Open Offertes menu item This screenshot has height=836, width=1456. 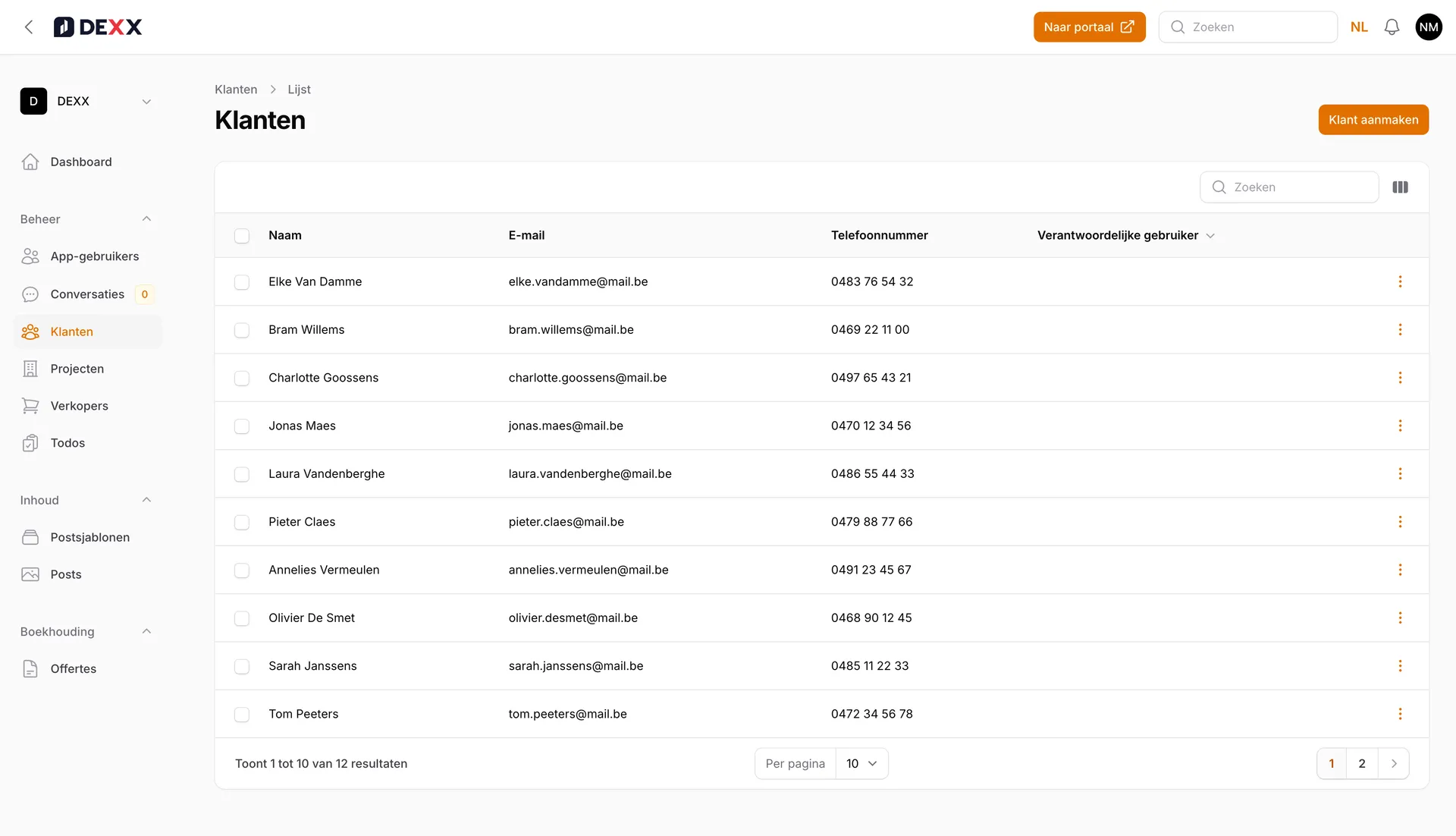[x=73, y=669]
